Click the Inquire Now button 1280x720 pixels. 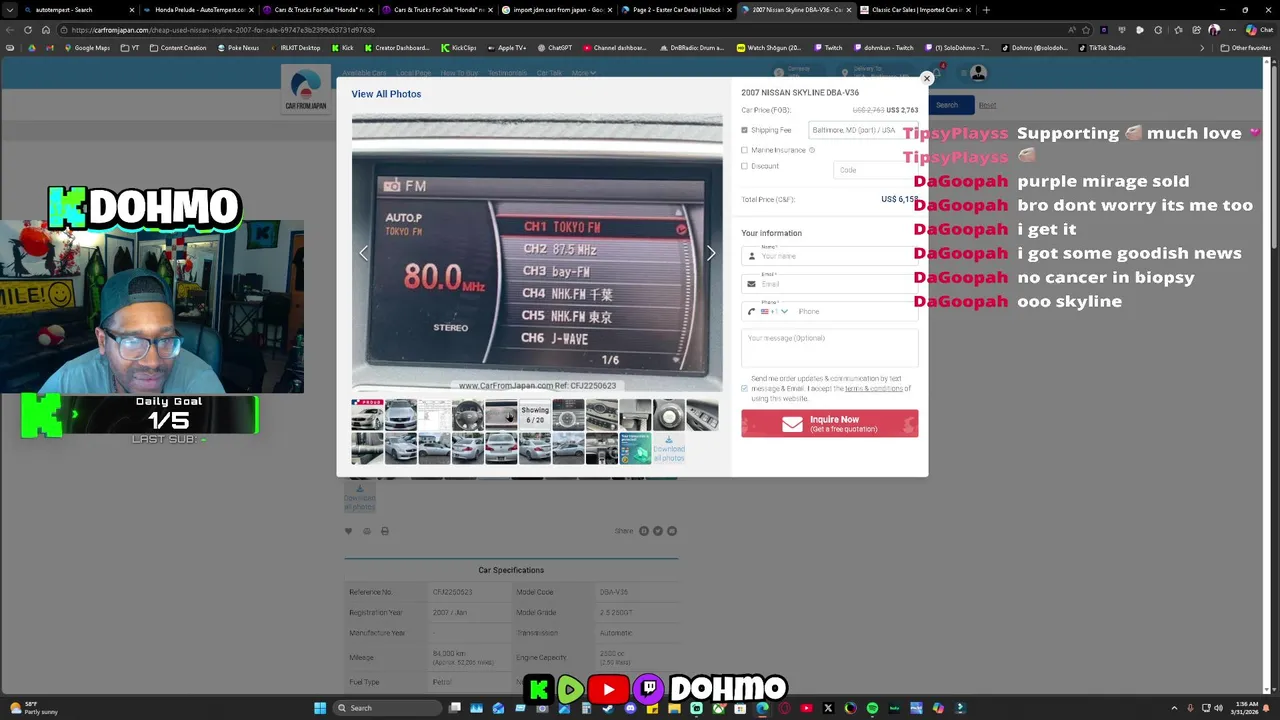click(829, 424)
